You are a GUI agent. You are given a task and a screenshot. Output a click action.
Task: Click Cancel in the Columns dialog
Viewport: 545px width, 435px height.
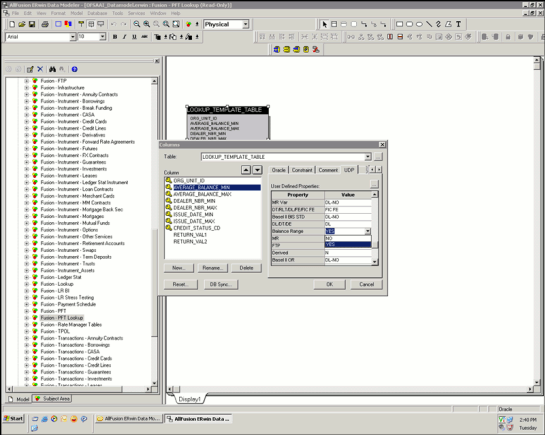coord(367,285)
